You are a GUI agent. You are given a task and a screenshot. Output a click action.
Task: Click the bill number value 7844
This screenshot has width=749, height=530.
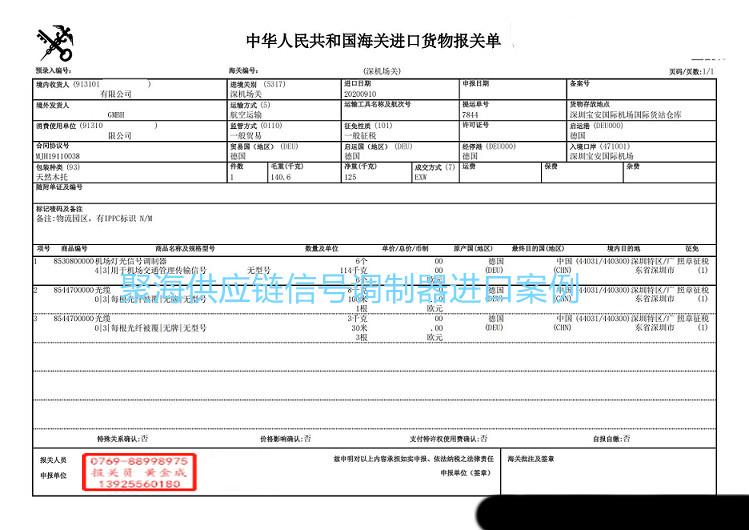coord(470,115)
